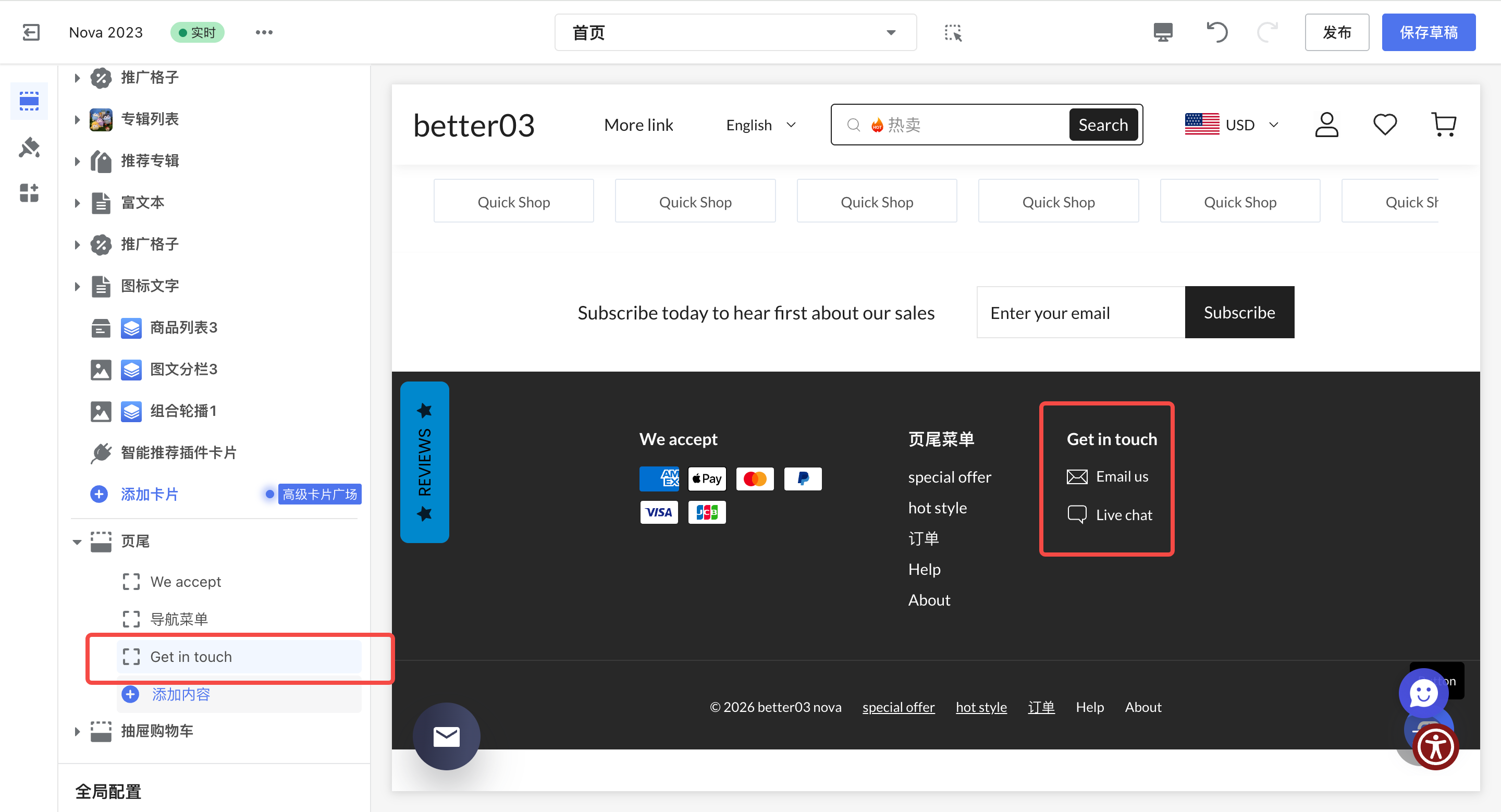
Task: Open the theme style brush panel
Action: [29, 147]
